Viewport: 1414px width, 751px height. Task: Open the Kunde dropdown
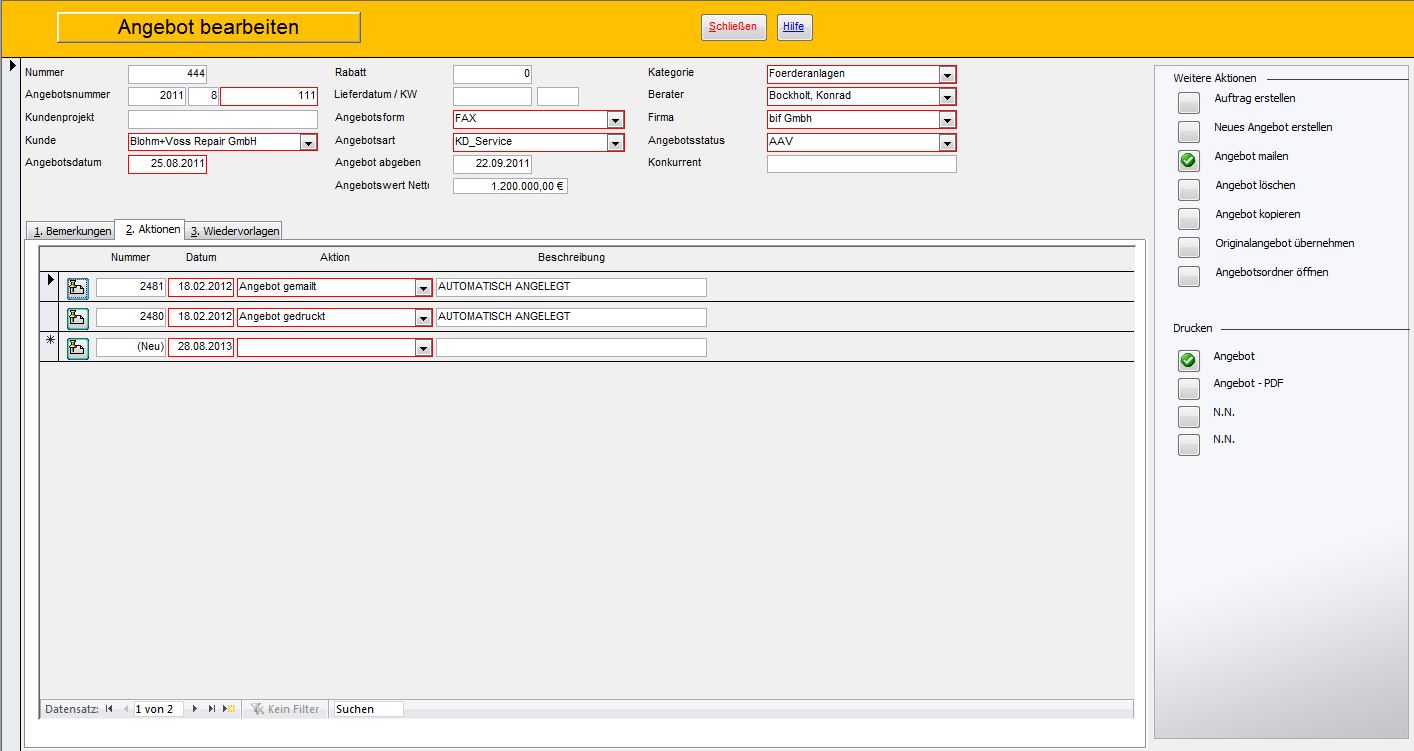click(309, 142)
